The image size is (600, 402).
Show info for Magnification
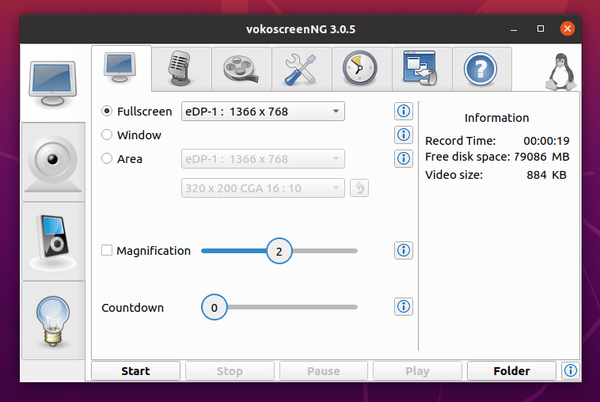[x=403, y=251]
